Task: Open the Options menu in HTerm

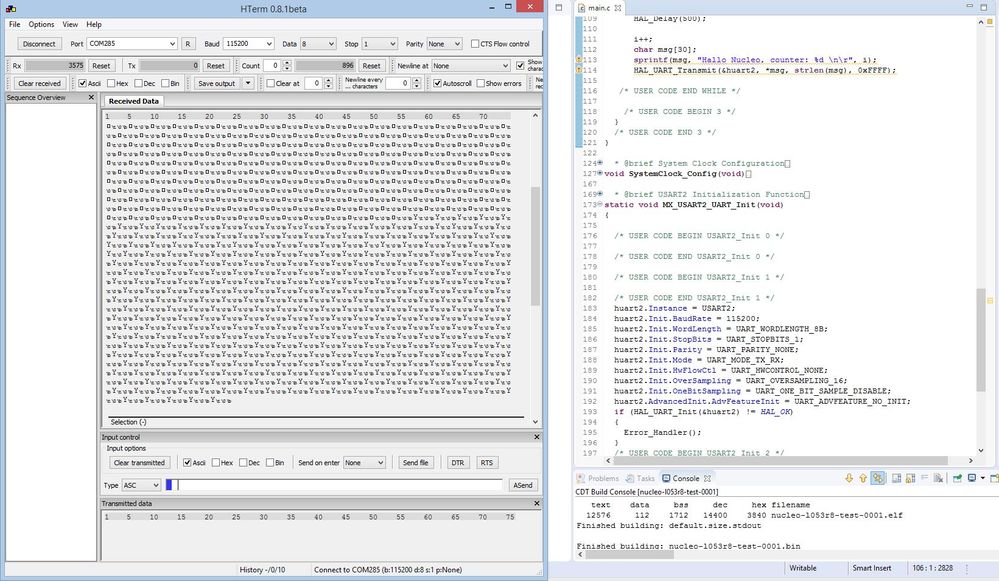Action: 41,24
